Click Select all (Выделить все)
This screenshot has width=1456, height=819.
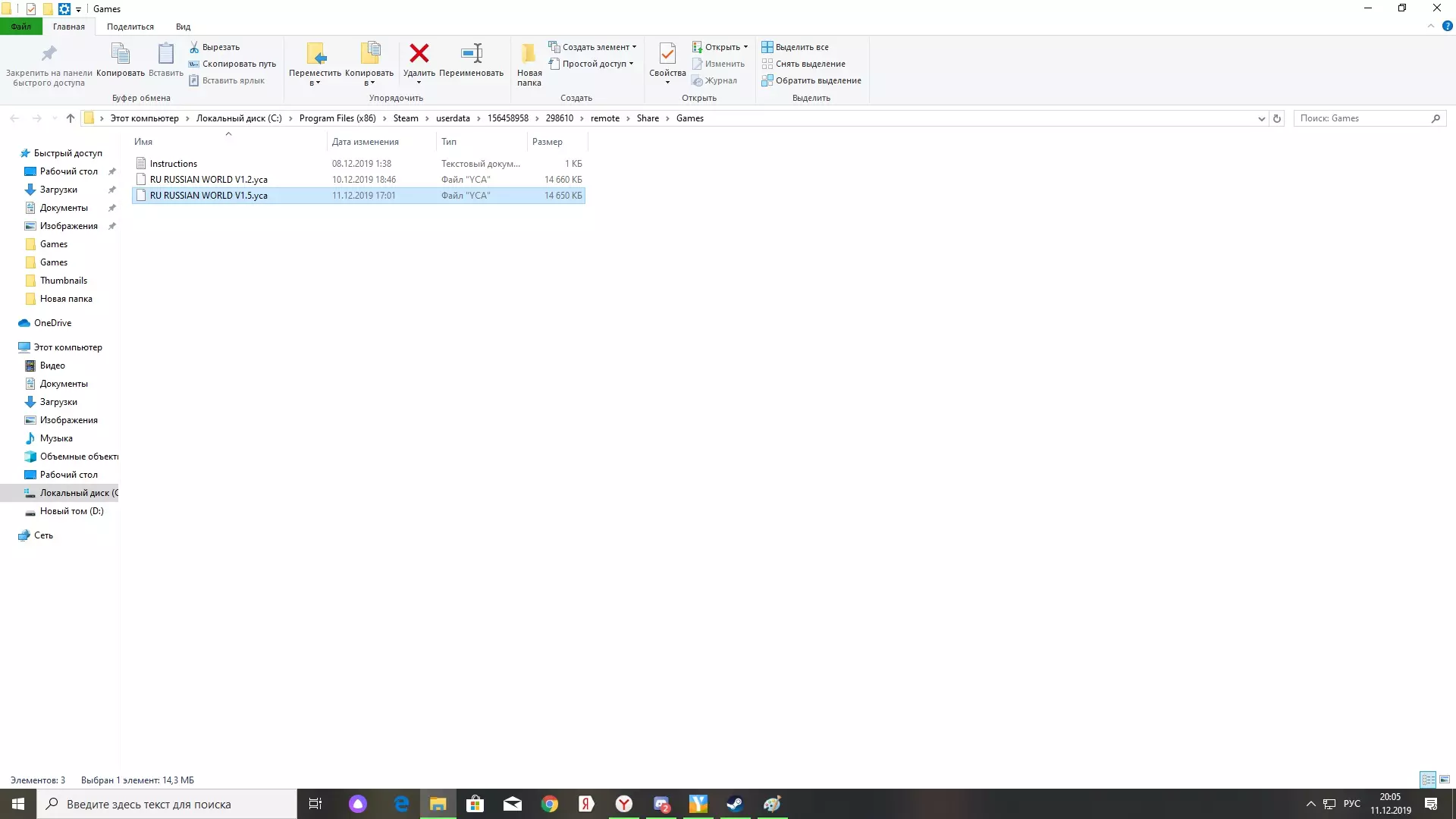(x=795, y=47)
